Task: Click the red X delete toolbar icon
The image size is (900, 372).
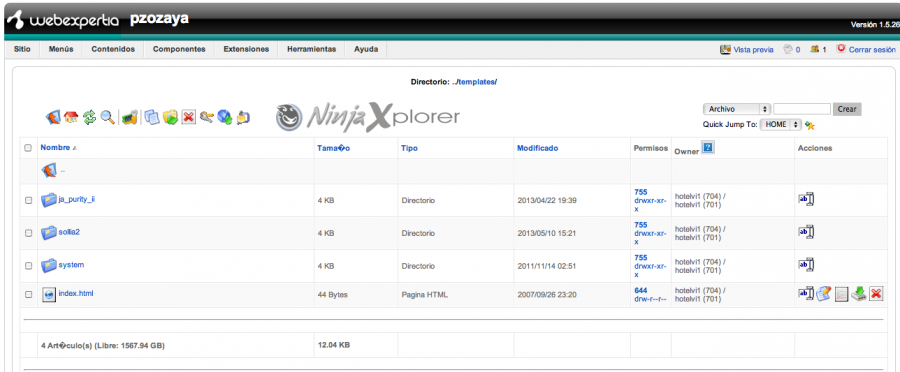Action: 188,117
